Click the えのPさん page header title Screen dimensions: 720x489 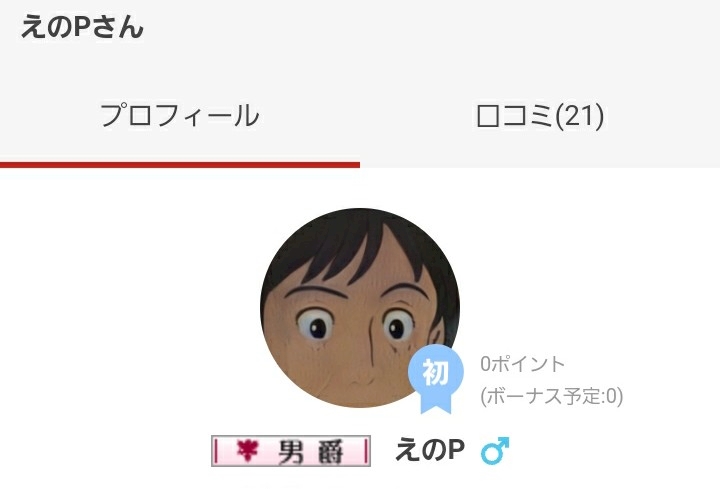[x=82, y=27]
